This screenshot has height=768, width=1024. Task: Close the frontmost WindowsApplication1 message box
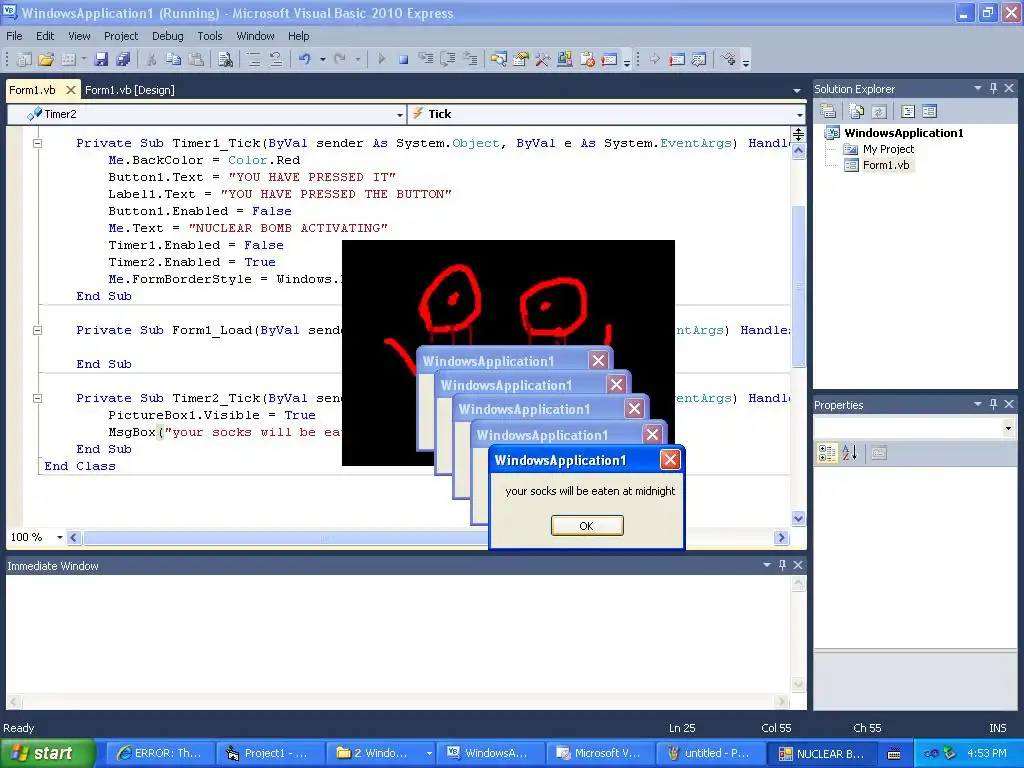[x=670, y=460]
